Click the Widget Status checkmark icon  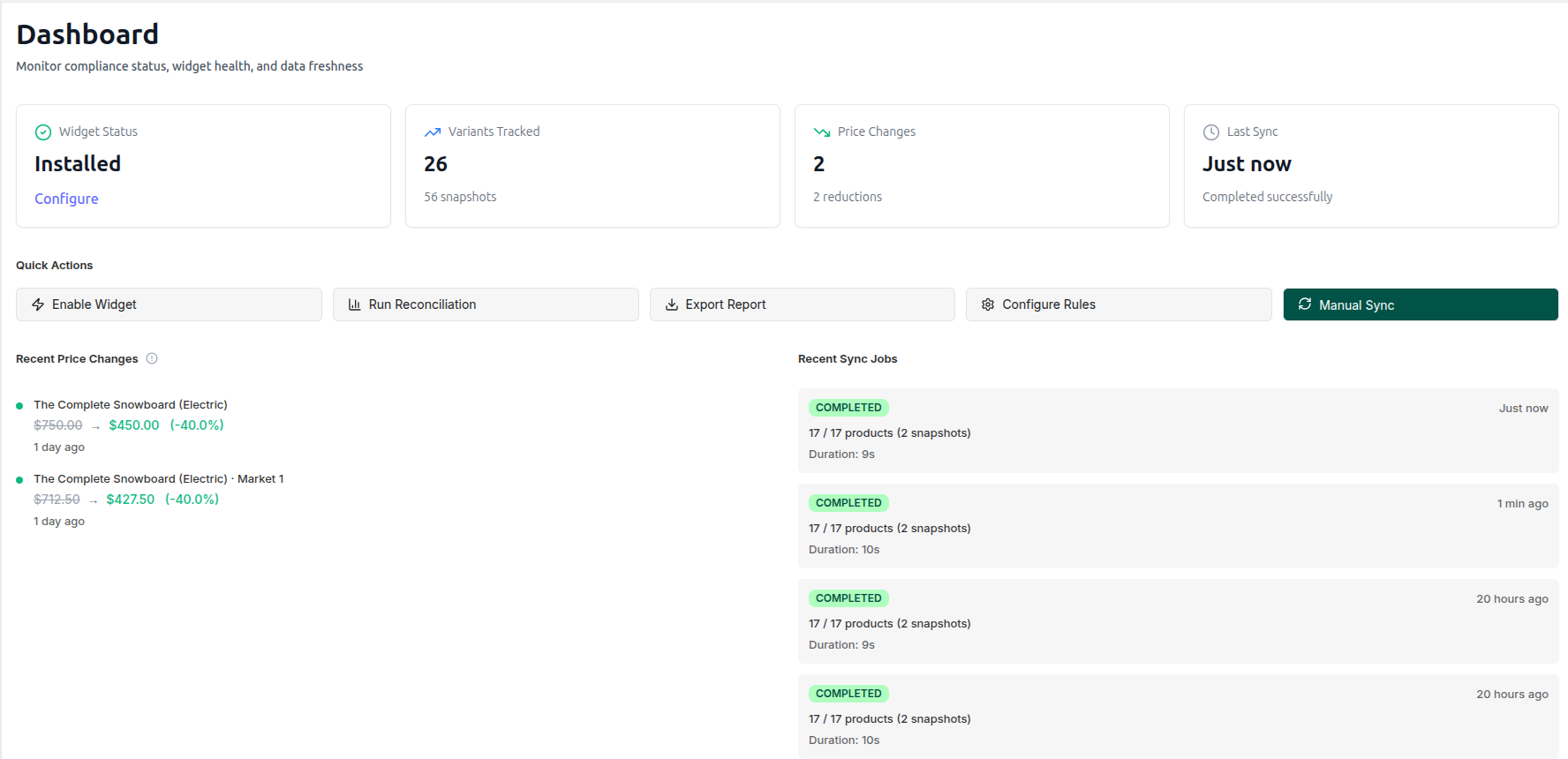point(42,132)
